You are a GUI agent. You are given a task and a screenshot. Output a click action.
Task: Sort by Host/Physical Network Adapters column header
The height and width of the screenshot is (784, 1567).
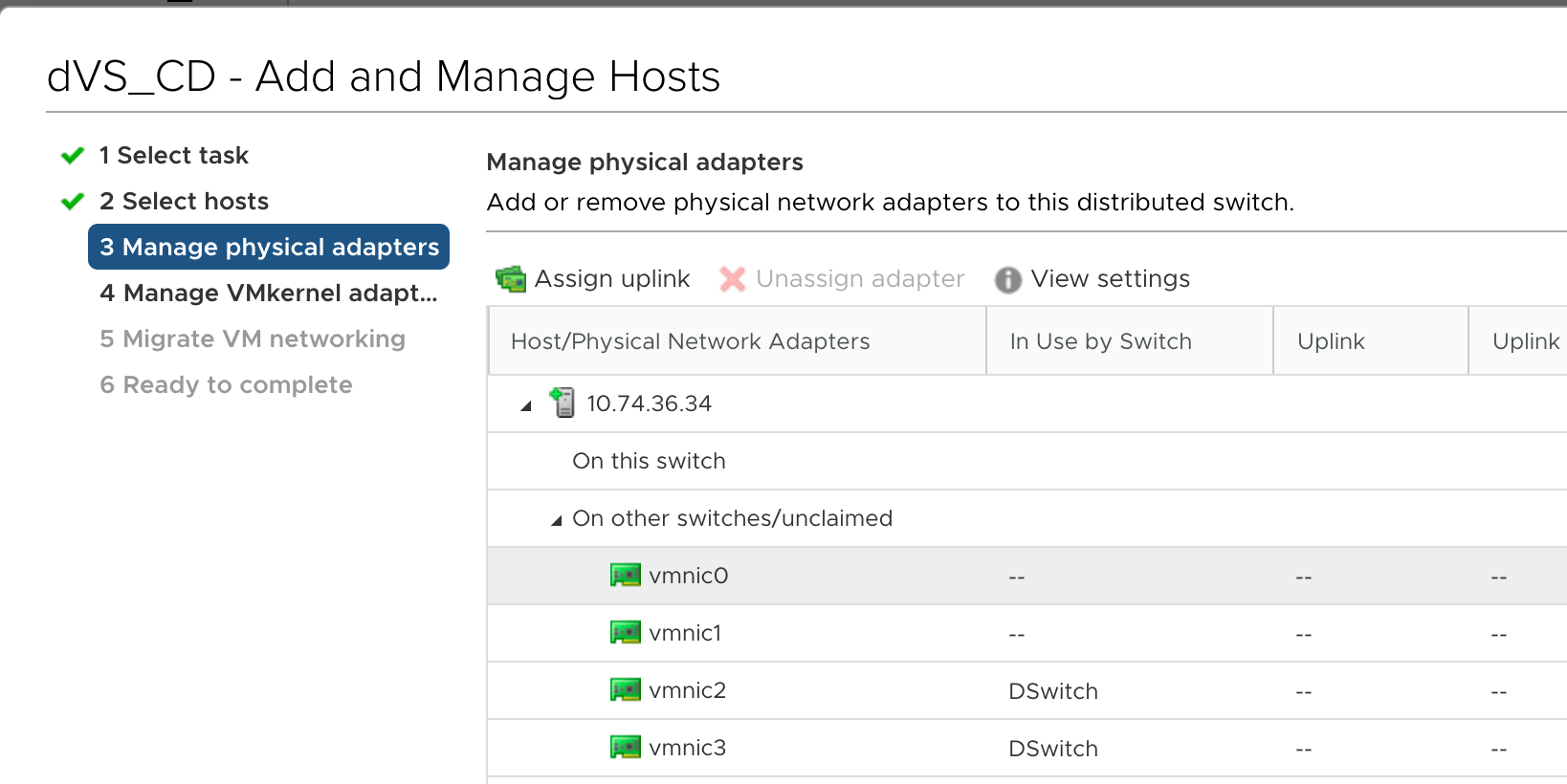pyautogui.click(x=691, y=341)
